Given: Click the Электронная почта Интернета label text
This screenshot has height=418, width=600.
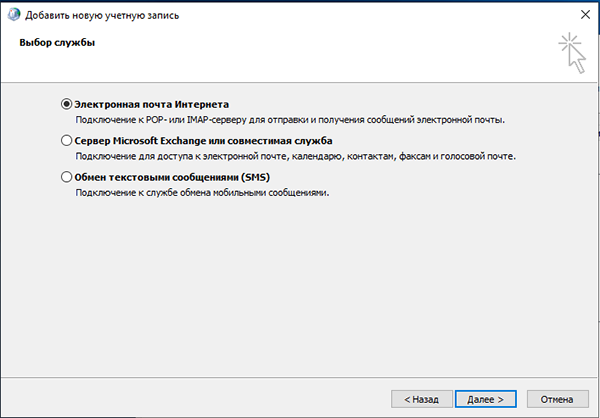Looking at the screenshot, I should click(152, 104).
